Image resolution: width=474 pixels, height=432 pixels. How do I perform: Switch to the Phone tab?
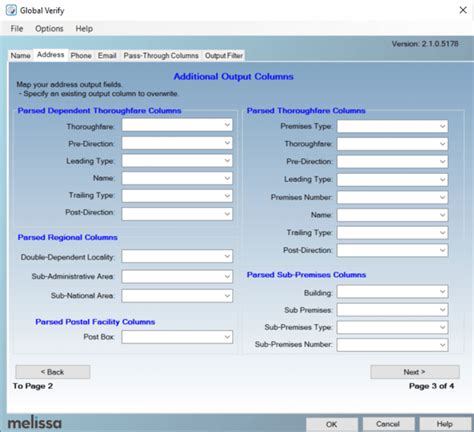click(x=81, y=55)
